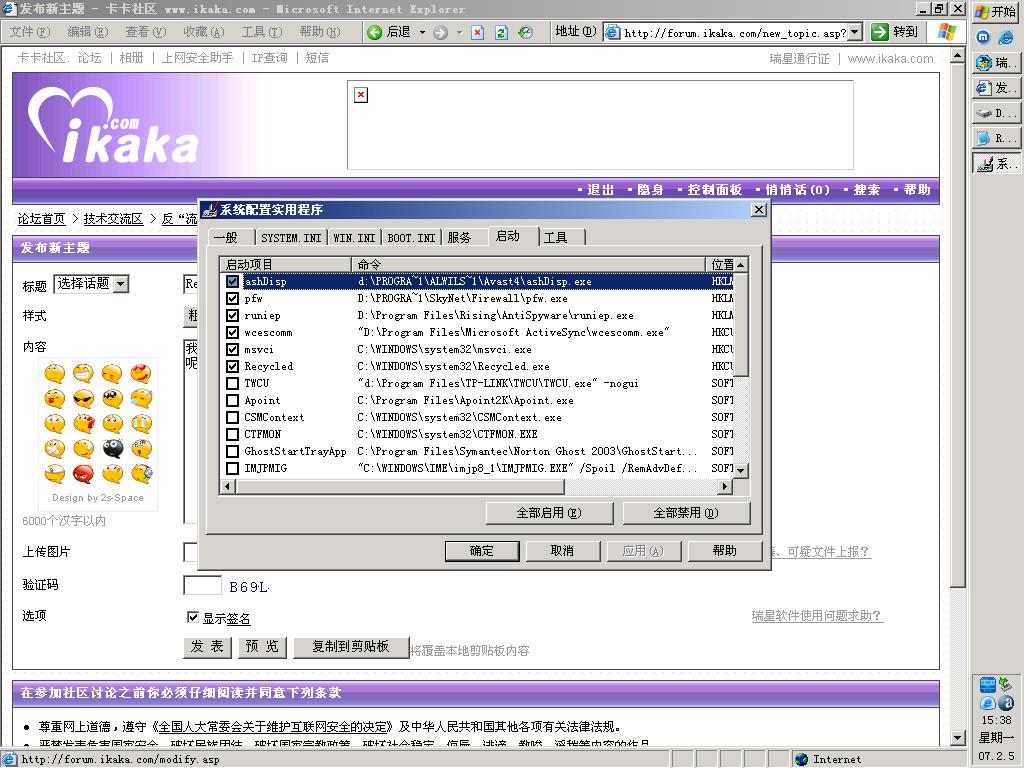Open the 工具(T) menu in IE

coord(262,32)
